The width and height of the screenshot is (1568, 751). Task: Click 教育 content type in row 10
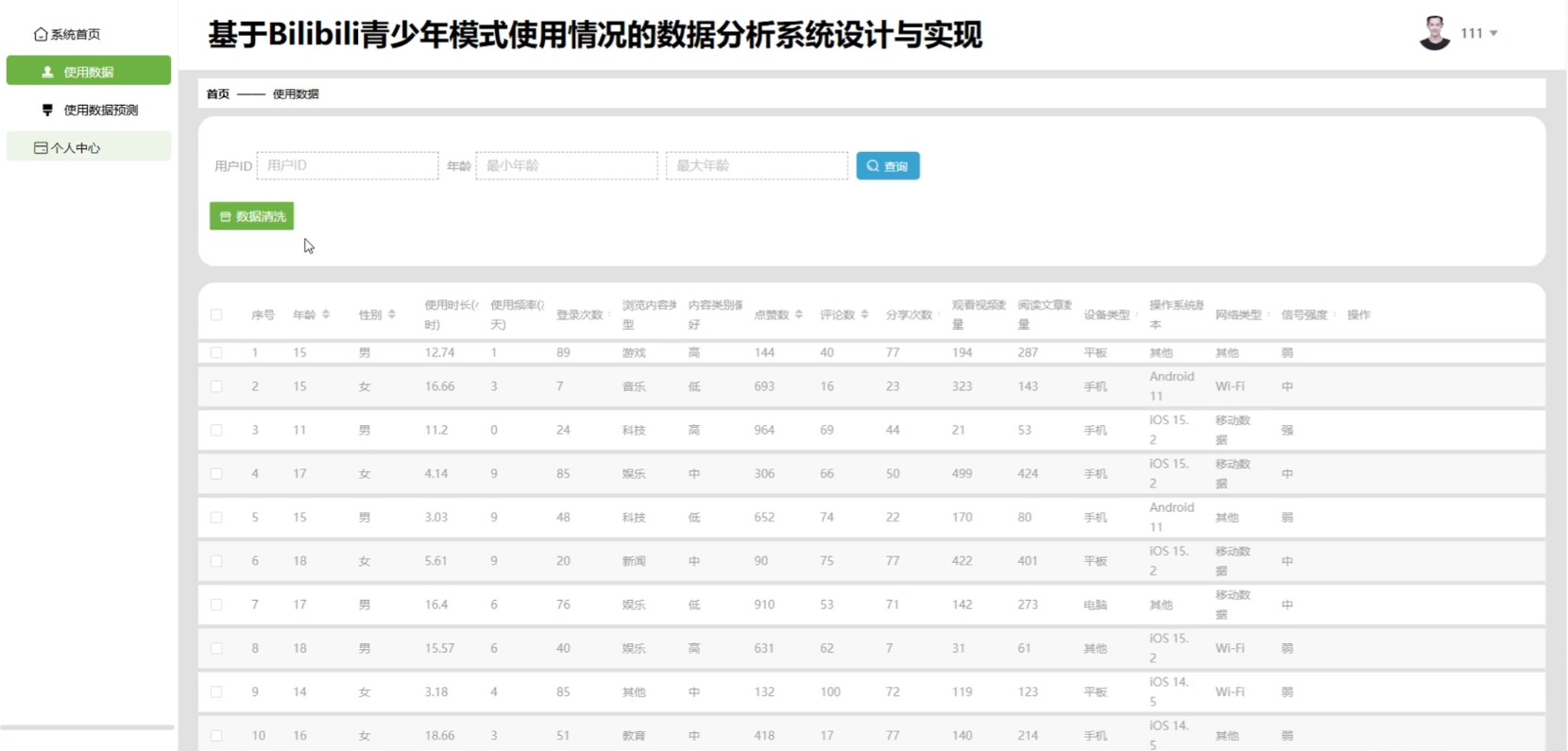tap(634, 735)
